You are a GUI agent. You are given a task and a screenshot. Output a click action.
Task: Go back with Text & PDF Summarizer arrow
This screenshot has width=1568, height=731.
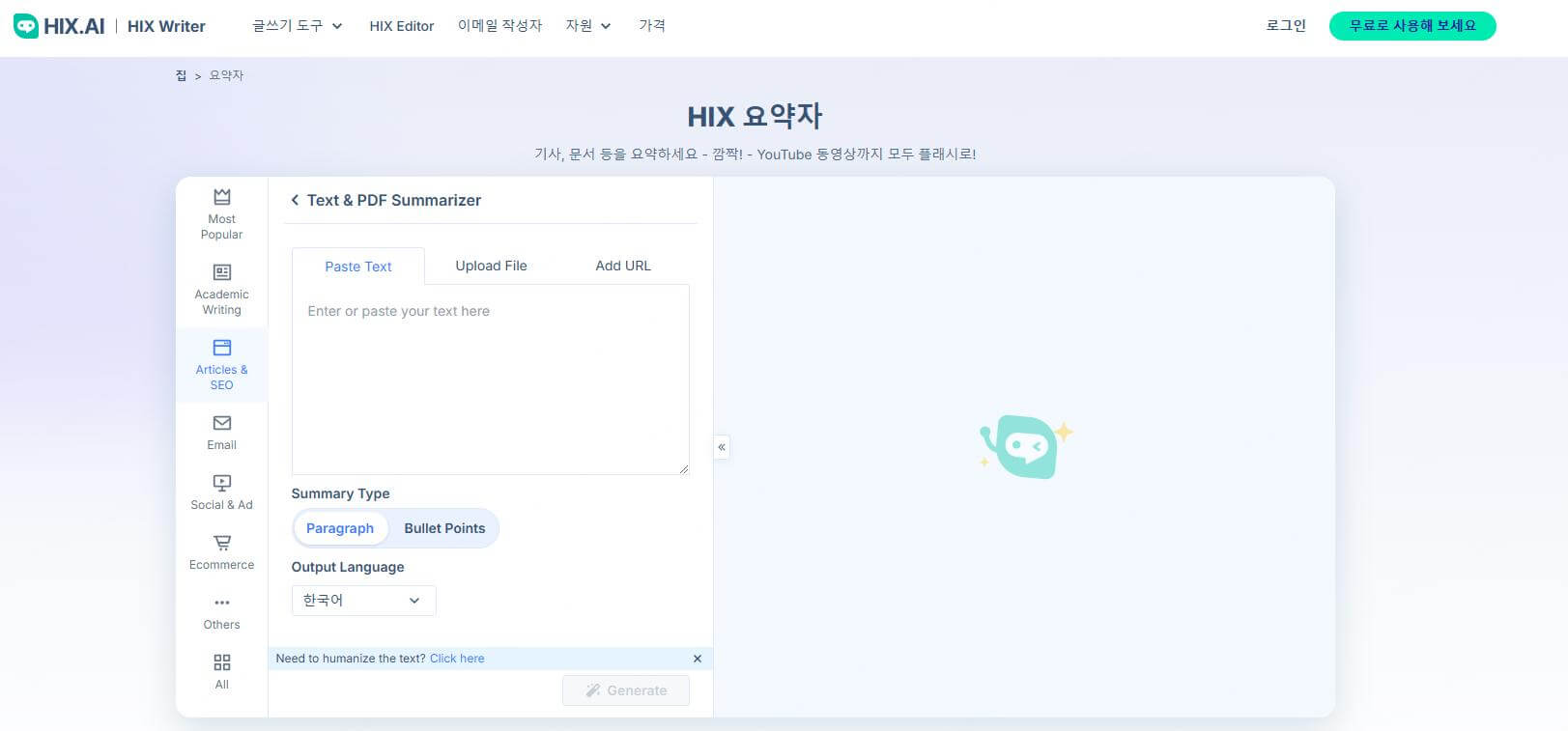pos(295,200)
